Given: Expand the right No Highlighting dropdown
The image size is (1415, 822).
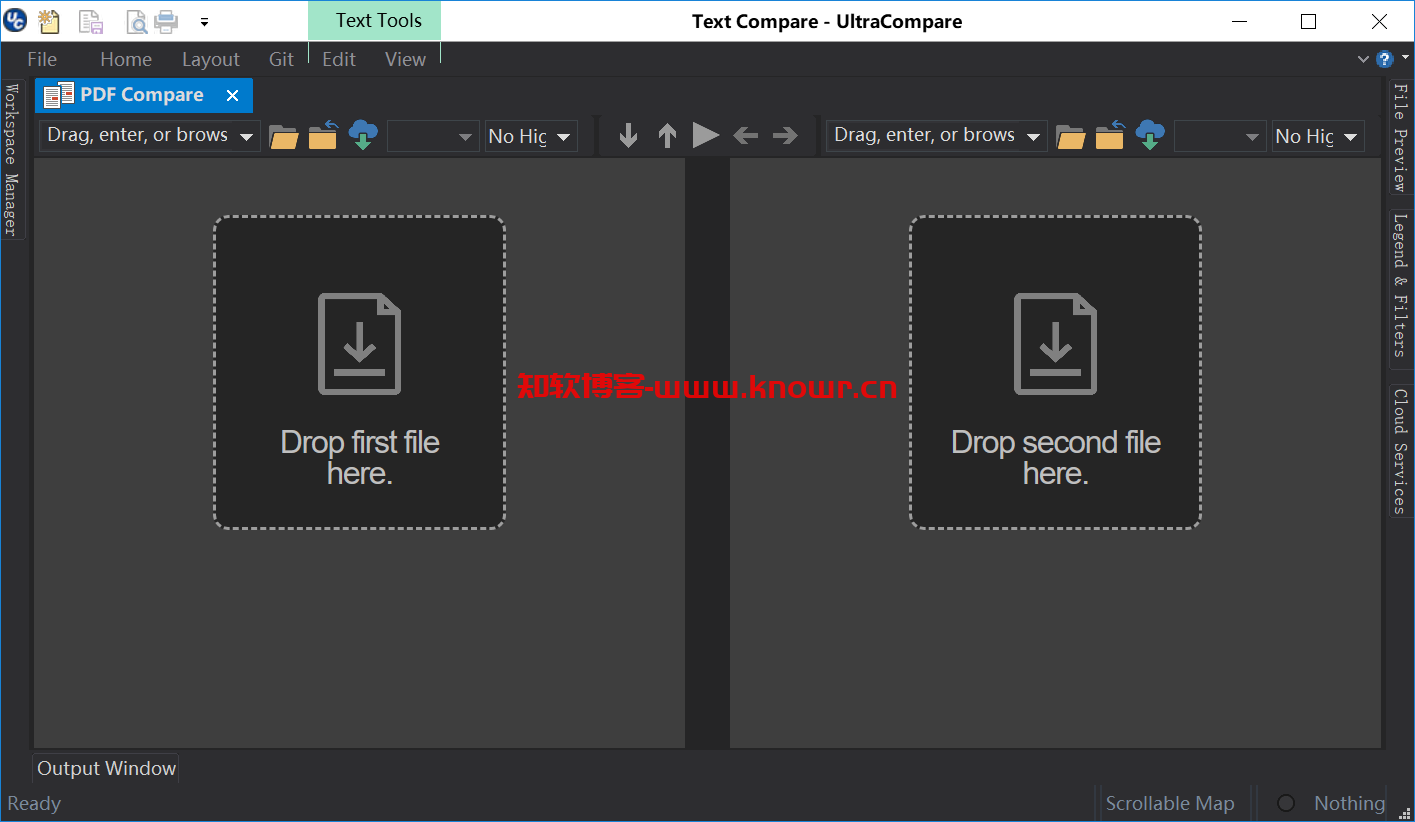Looking at the screenshot, I should [1351, 136].
